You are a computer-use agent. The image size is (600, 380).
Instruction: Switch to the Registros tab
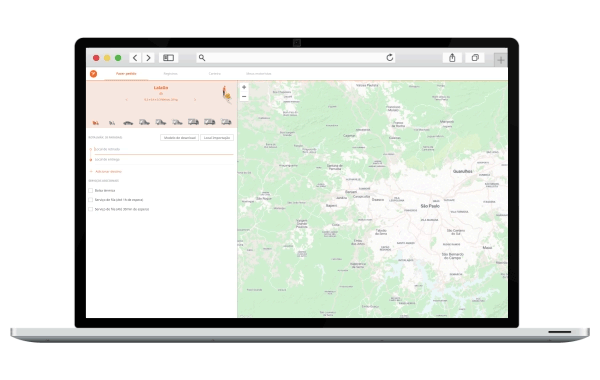pyautogui.click(x=170, y=73)
